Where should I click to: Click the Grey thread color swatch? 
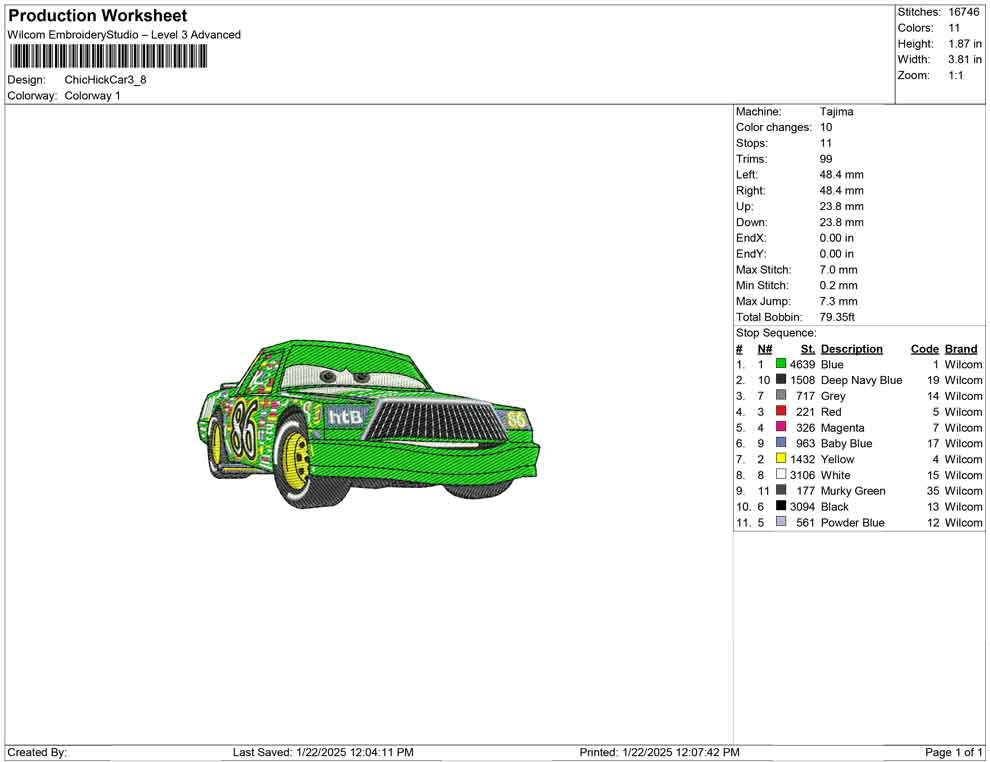pyautogui.click(x=781, y=395)
